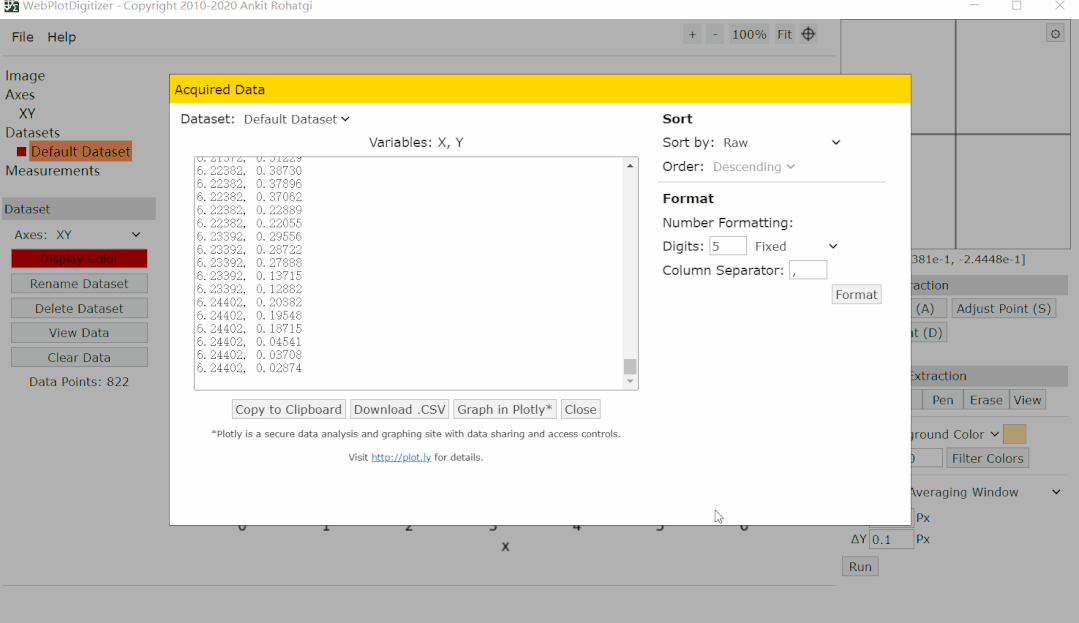1079x623 pixels.
Task: Open the plot.ly link
Action: 401,458
